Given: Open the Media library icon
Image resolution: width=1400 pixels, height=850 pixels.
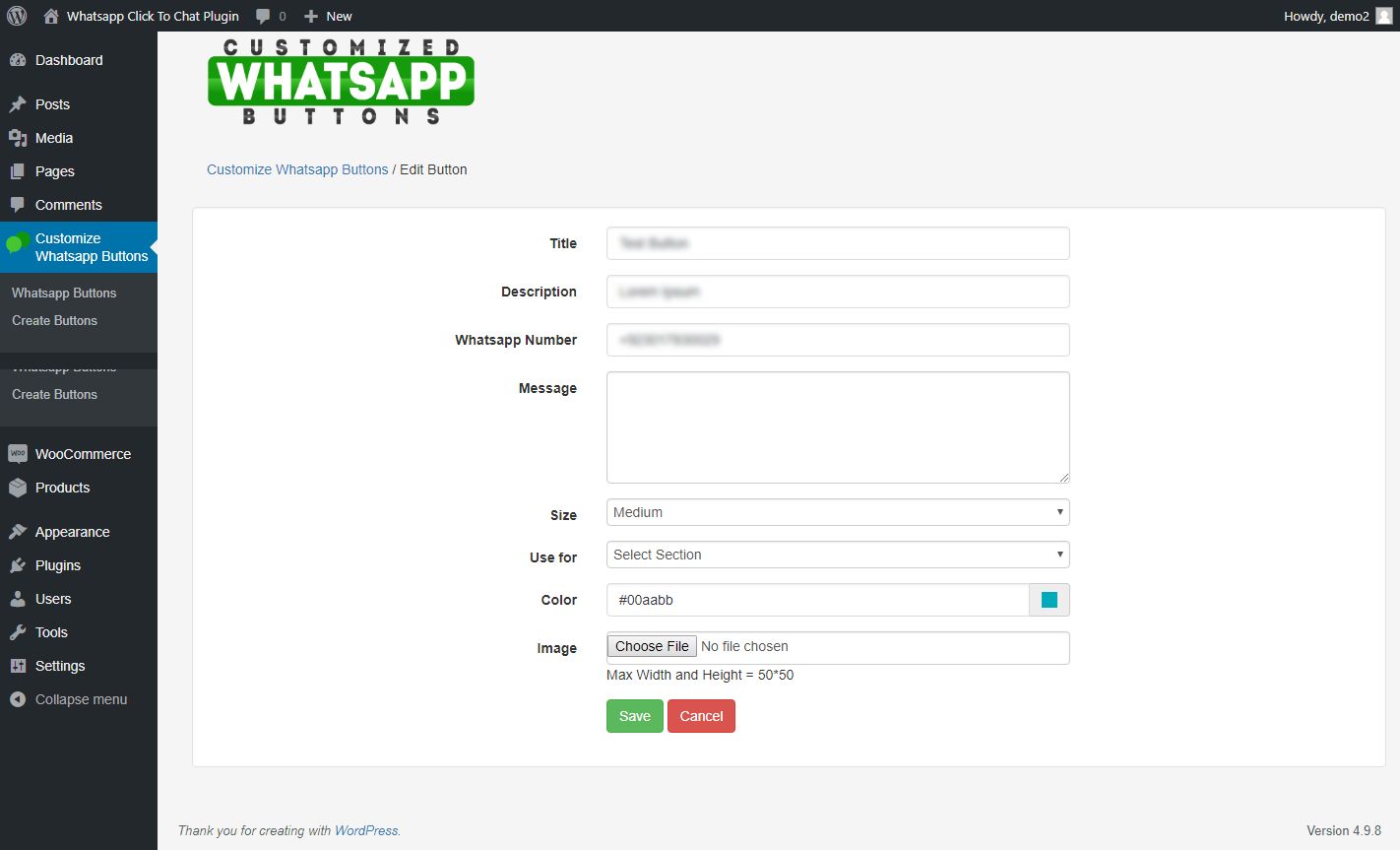Looking at the screenshot, I should tap(18, 138).
